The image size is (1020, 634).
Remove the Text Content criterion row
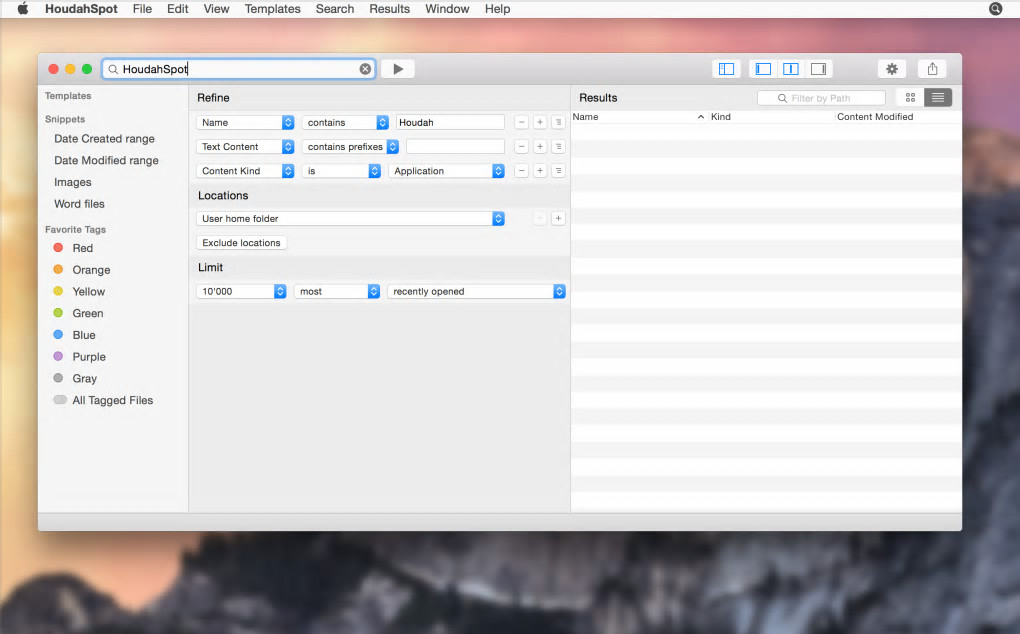pyautogui.click(x=521, y=146)
